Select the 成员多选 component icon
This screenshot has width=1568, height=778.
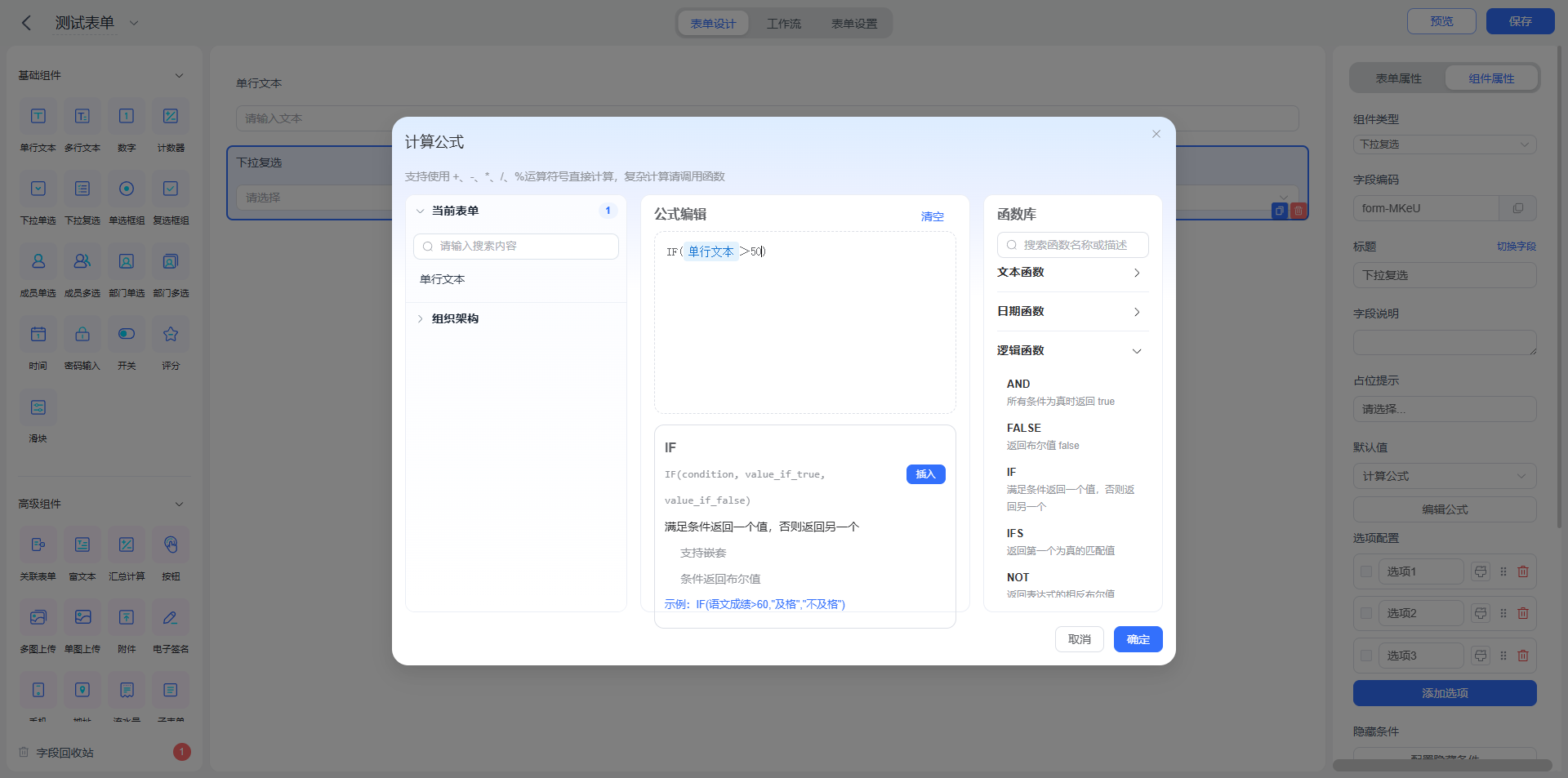click(82, 262)
